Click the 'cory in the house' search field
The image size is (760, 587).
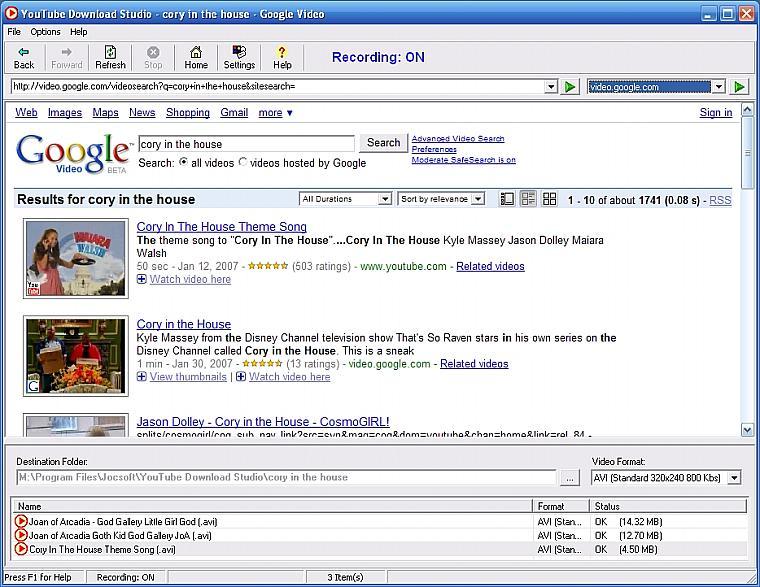(245, 144)
